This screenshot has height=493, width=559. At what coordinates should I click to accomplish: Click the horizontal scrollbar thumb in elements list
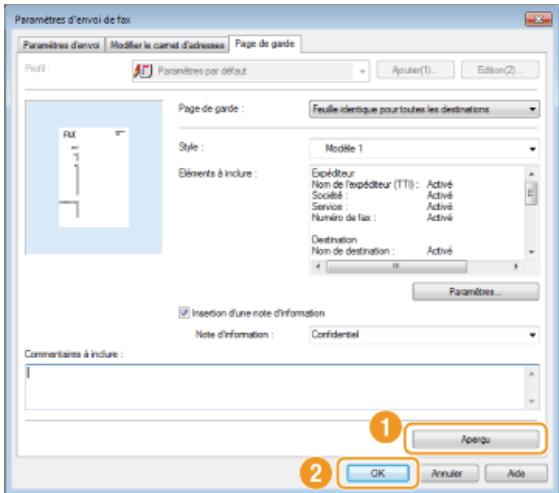coord(396,266)
